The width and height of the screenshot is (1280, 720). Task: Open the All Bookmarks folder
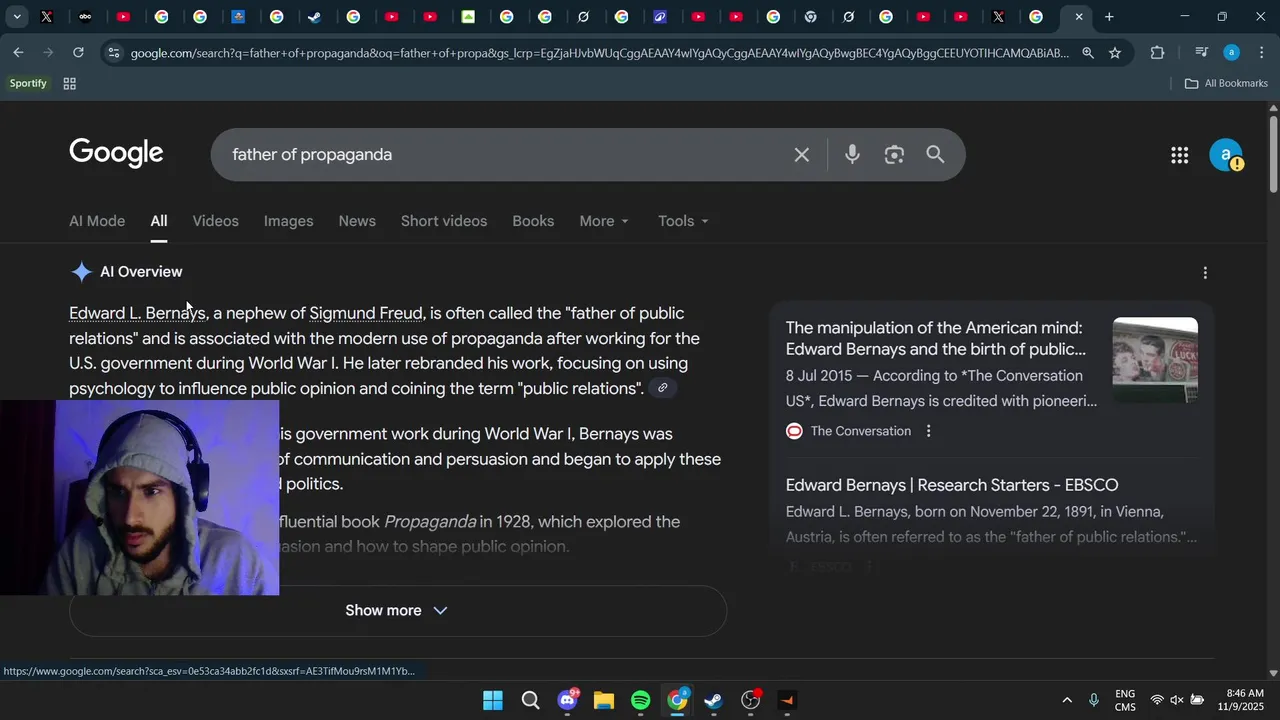(1226, 84)
